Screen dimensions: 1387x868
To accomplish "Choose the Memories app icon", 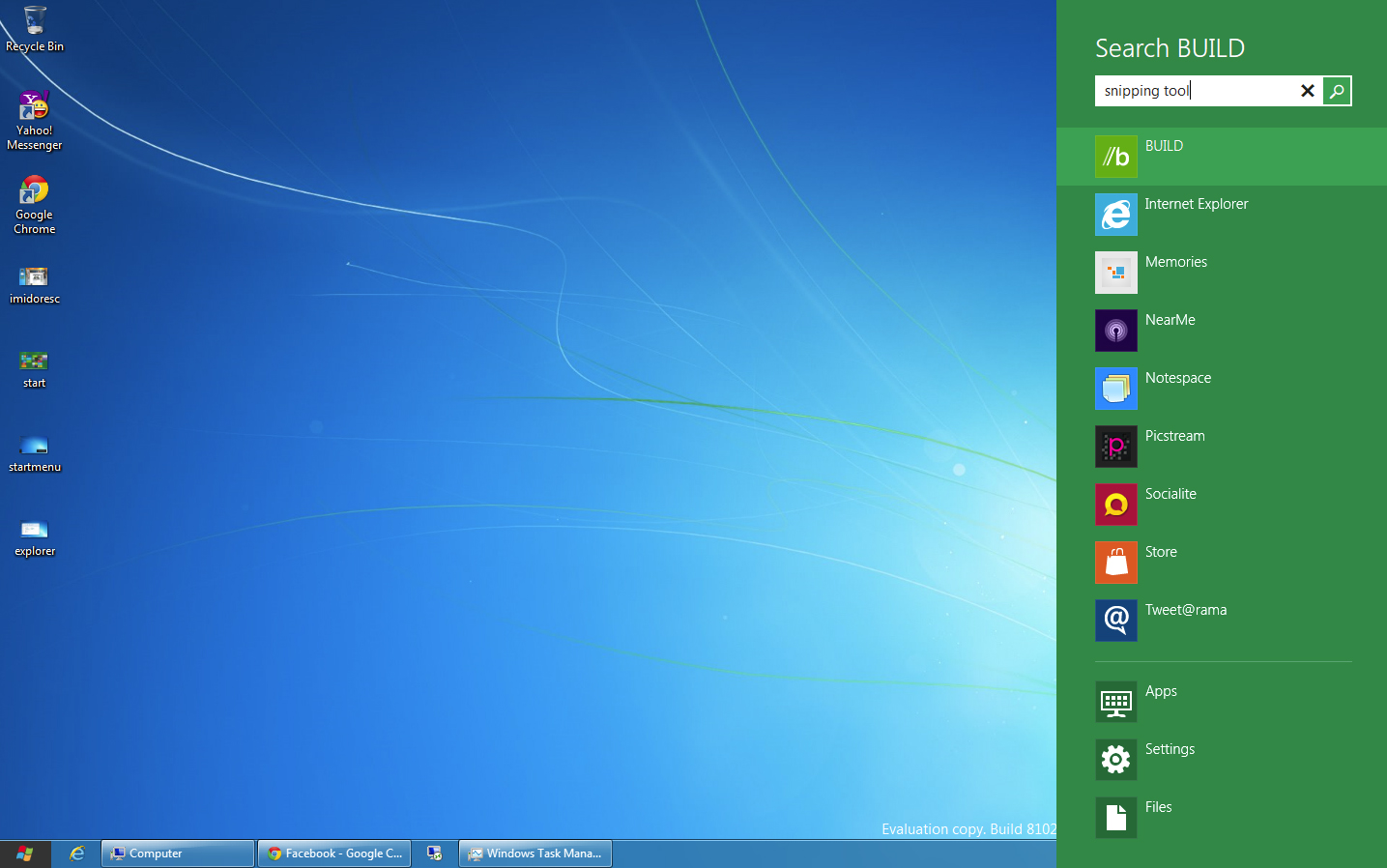I will click(x=1115, y=273).
